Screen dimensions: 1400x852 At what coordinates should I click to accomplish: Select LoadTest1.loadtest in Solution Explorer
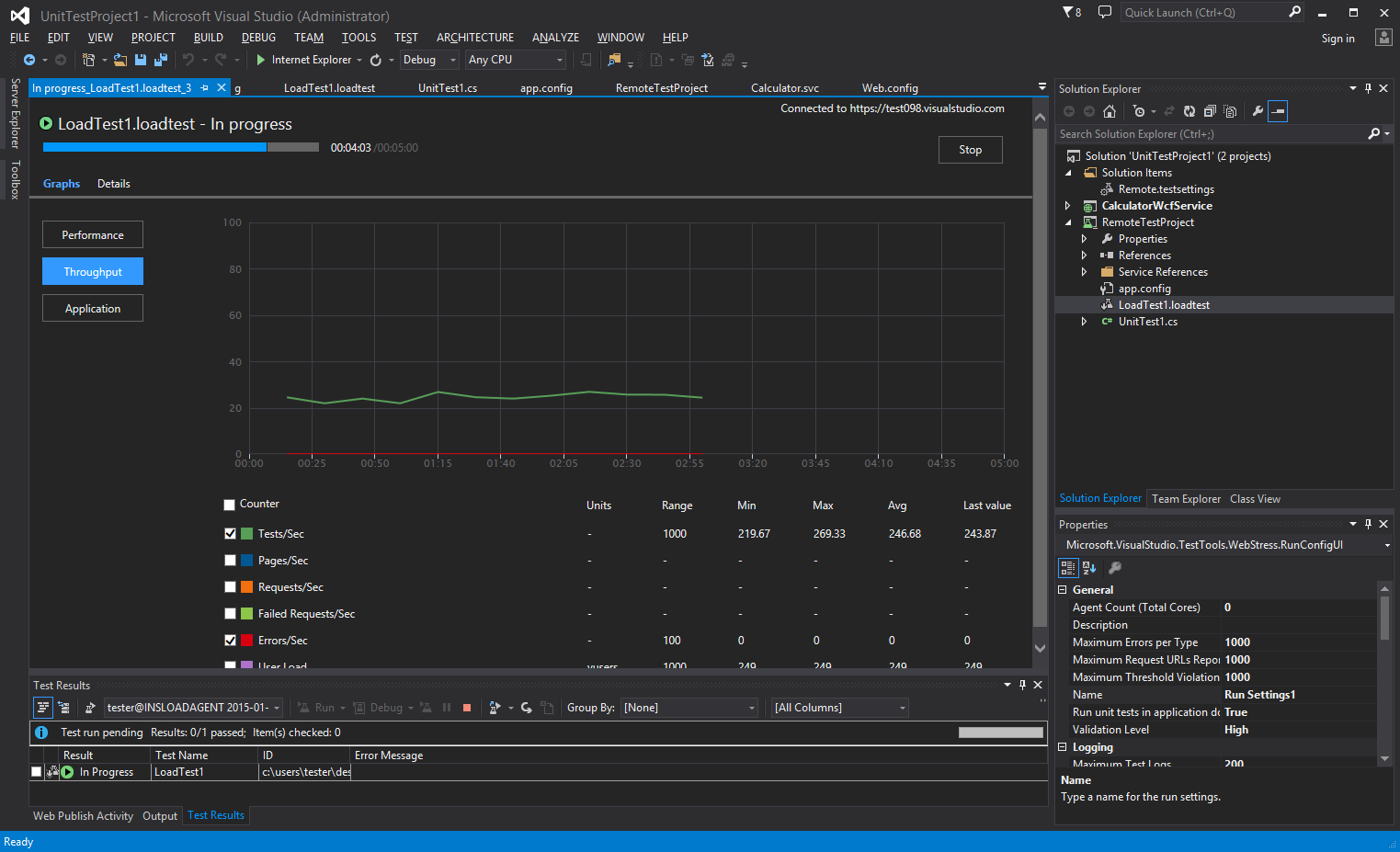[1164, 305]
